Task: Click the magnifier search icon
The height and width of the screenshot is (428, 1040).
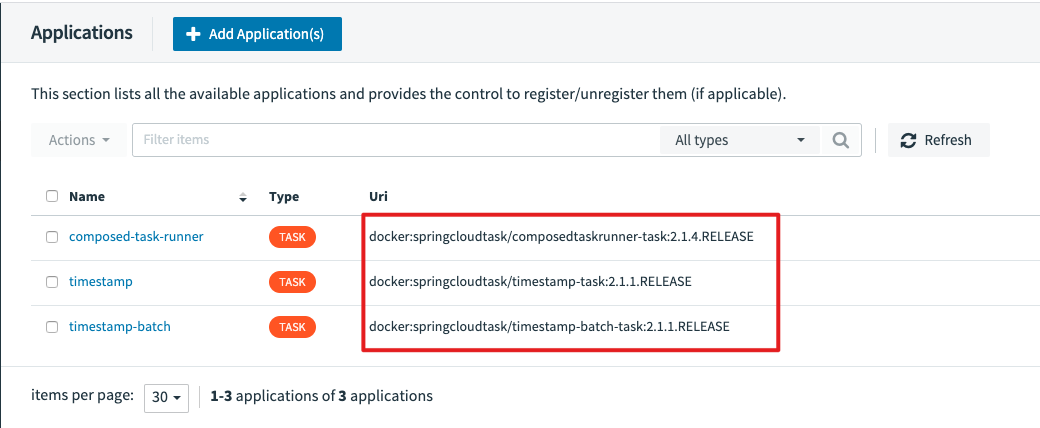Action: [x=841, y=140]
